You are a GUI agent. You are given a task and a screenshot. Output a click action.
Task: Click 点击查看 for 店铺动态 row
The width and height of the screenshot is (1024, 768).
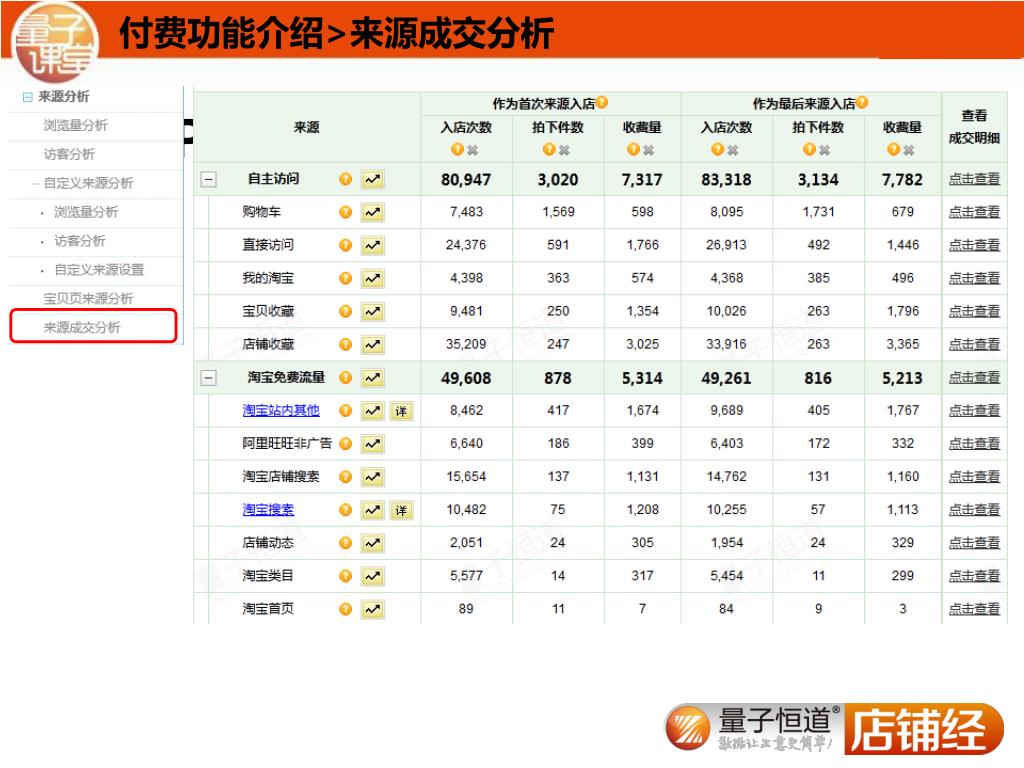(974, 543)
